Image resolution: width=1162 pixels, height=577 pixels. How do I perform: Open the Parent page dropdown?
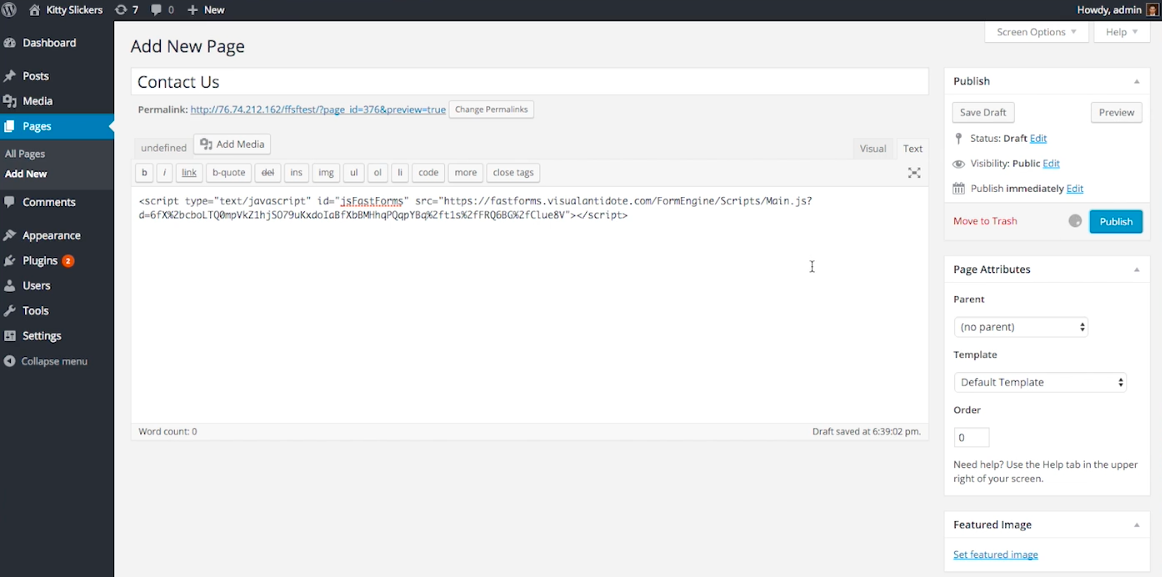(x=1021, y=327)
